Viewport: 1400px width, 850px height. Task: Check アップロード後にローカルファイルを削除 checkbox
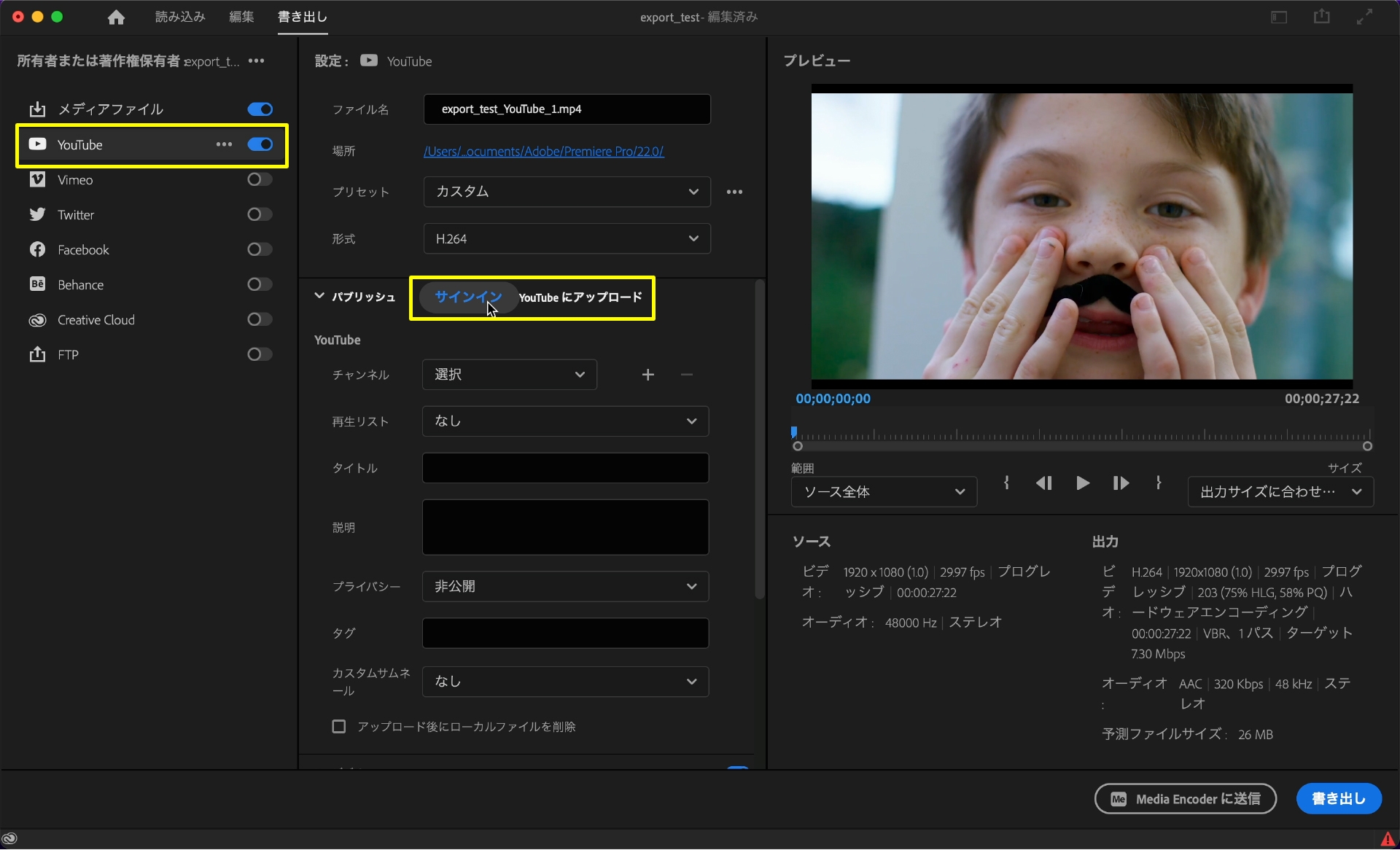click(339, 727)
